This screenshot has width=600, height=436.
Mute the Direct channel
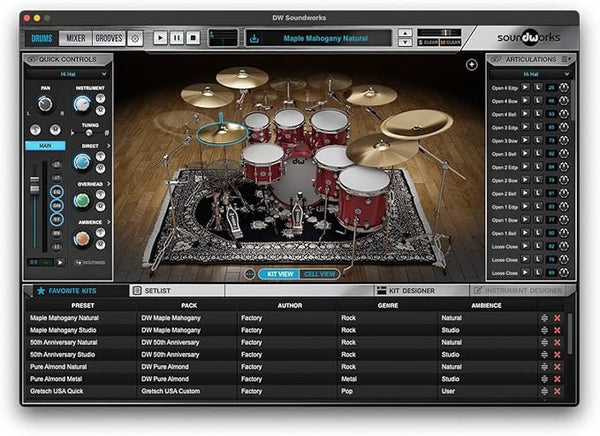(x=100, y=168)
